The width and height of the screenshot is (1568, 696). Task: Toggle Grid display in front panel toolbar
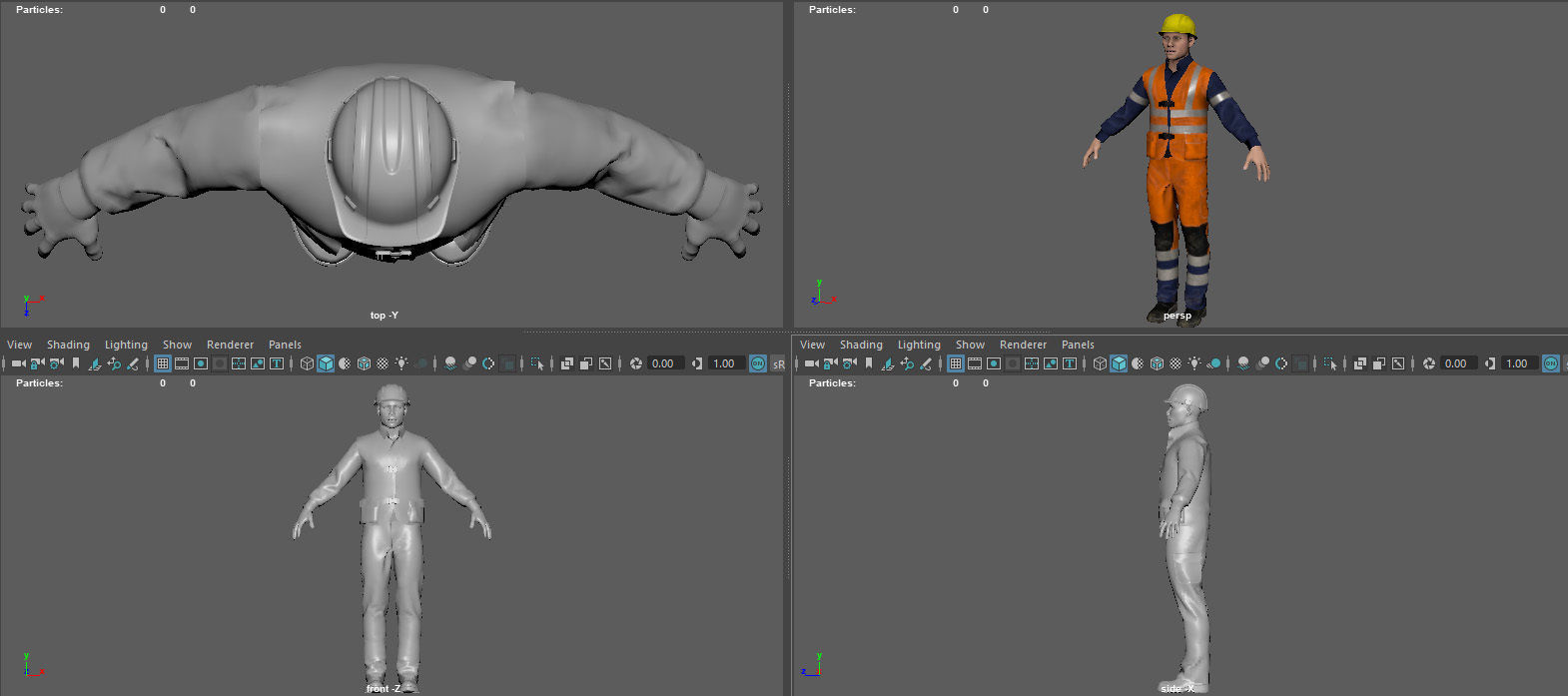[163, 363]
